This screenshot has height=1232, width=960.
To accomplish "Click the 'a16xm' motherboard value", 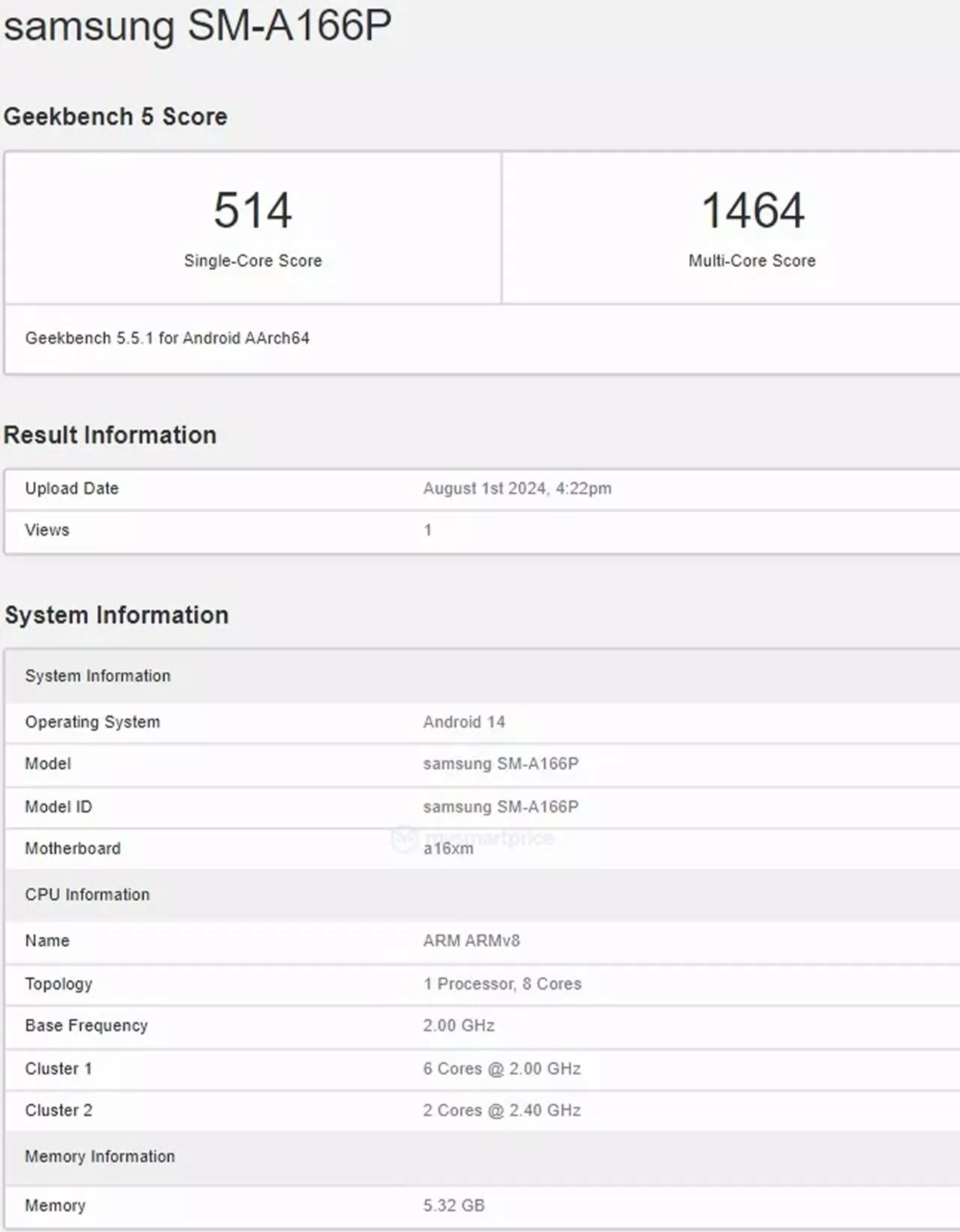I will (x=448, y=849).
